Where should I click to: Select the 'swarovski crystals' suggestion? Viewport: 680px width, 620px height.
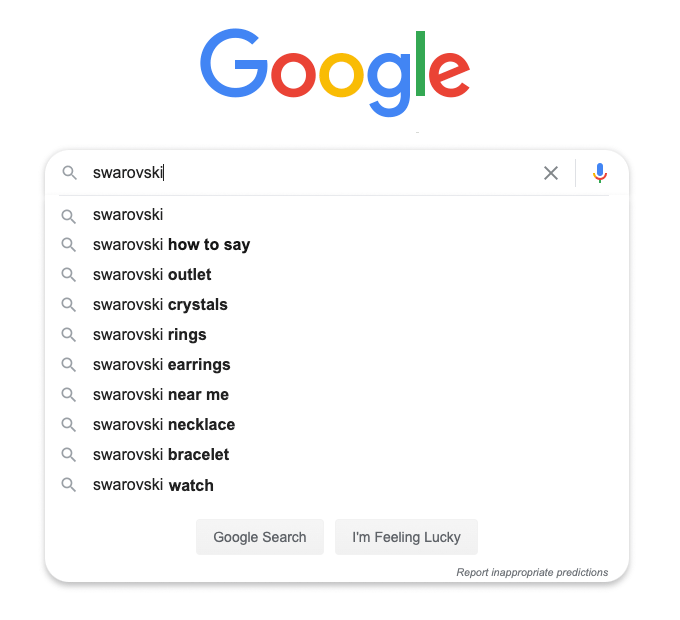337,304
